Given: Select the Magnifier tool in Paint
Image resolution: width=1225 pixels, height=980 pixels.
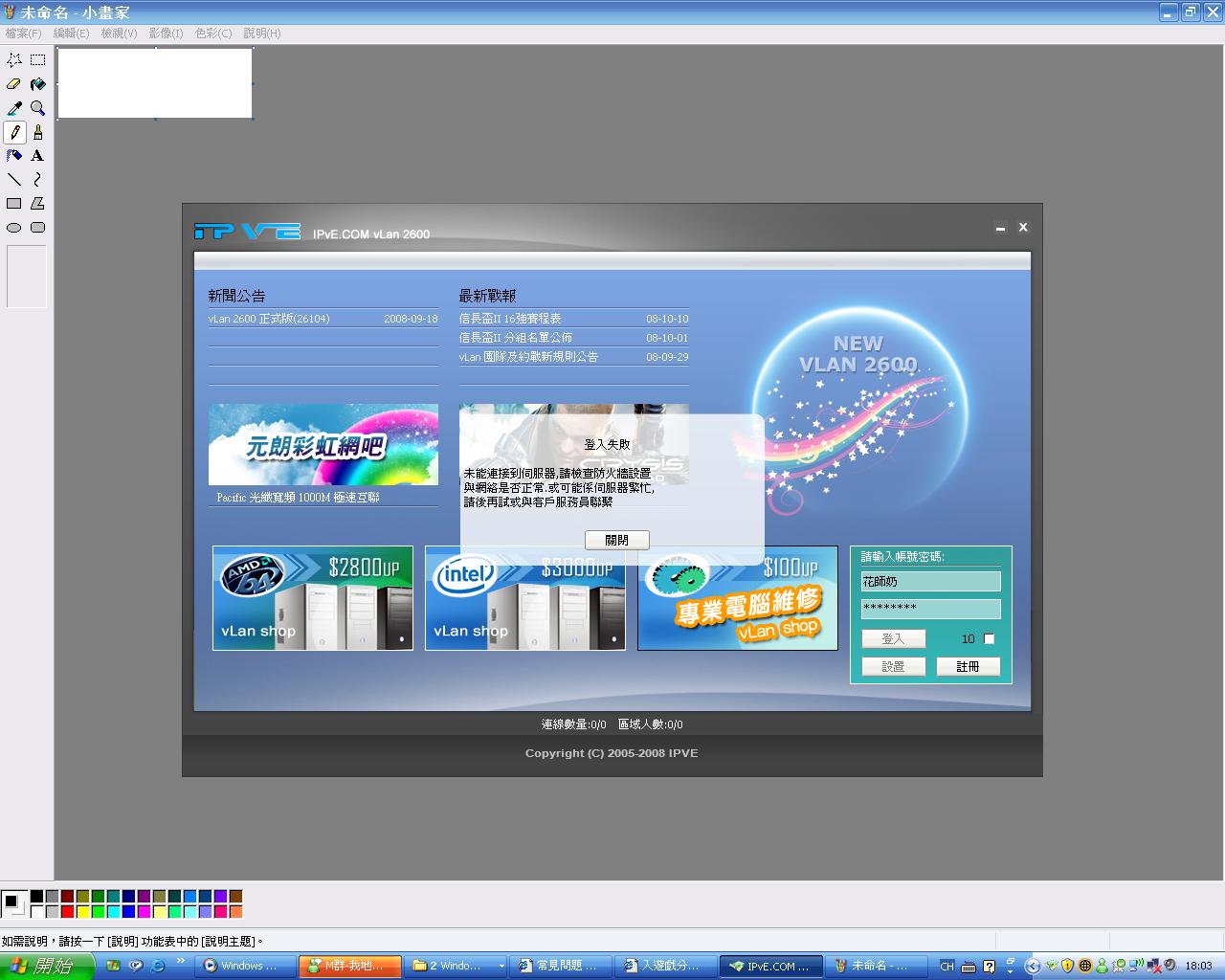Looking at the screenshot, I should (38, 108).
